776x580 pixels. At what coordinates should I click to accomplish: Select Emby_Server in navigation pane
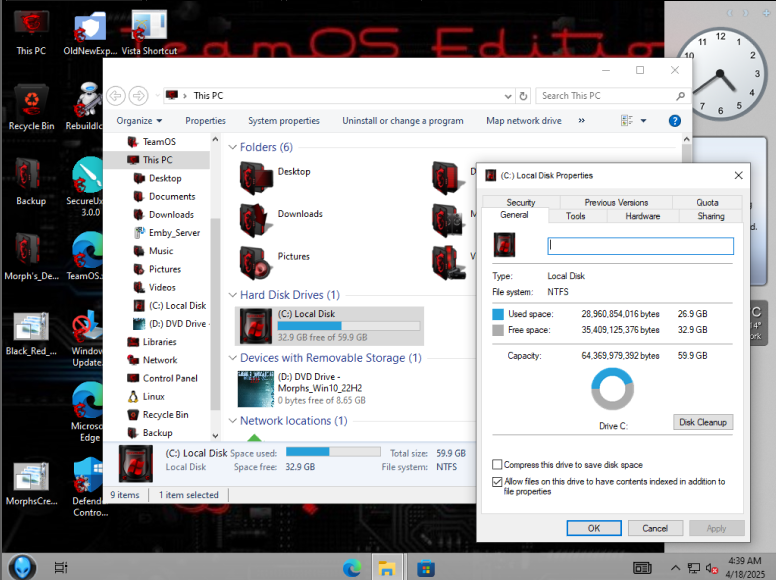pos(174,233)
